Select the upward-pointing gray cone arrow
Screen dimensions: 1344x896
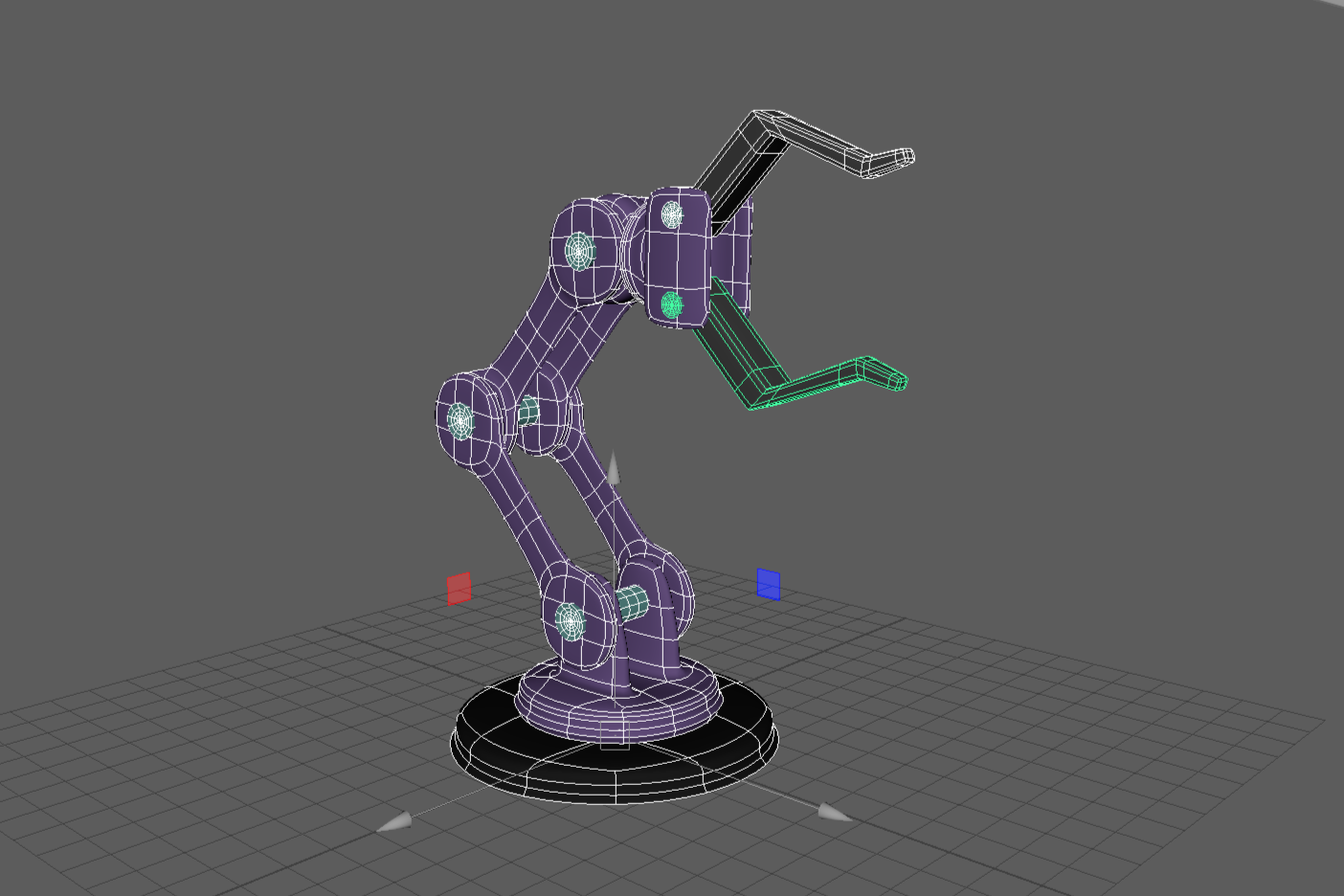[614, 469]
